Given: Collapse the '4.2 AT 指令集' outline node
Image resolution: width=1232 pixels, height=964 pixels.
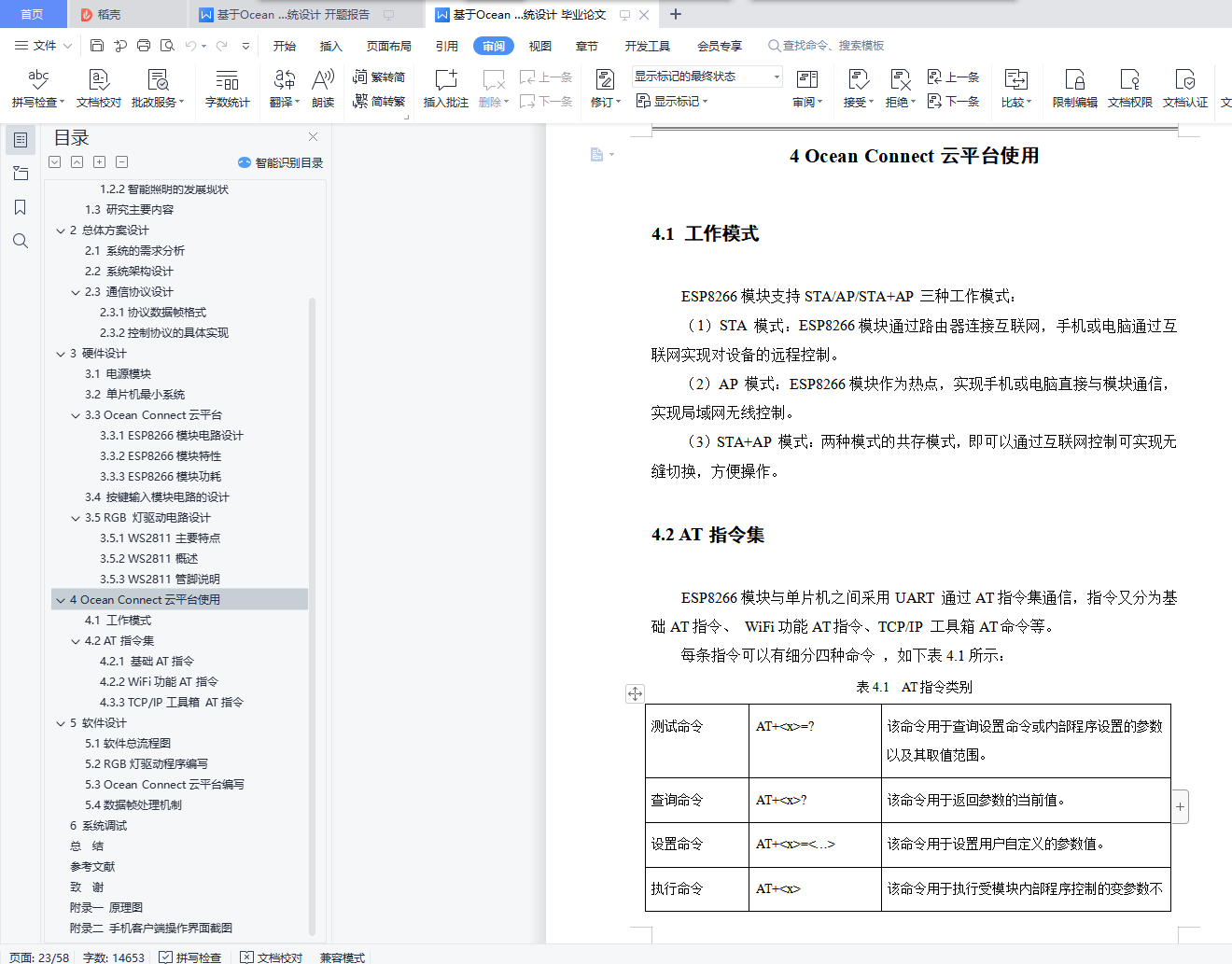Looking at the screenshot, I should point(76,641).
